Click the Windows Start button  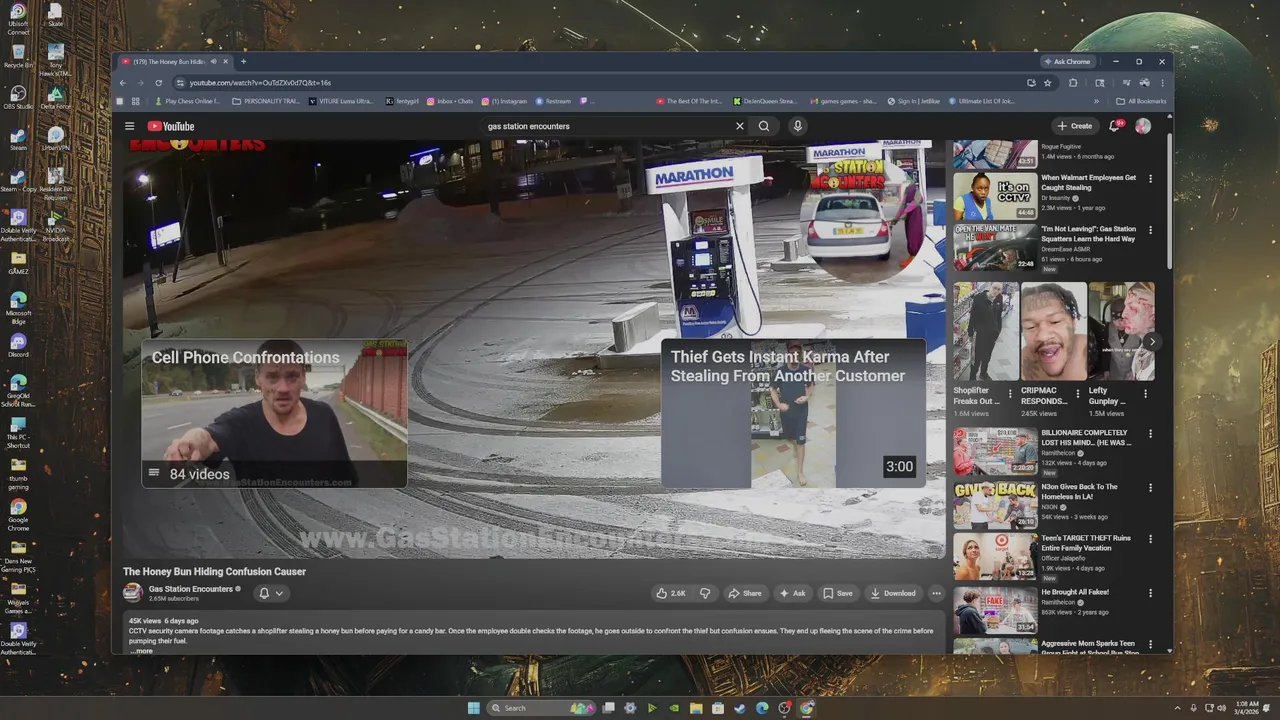474,708
